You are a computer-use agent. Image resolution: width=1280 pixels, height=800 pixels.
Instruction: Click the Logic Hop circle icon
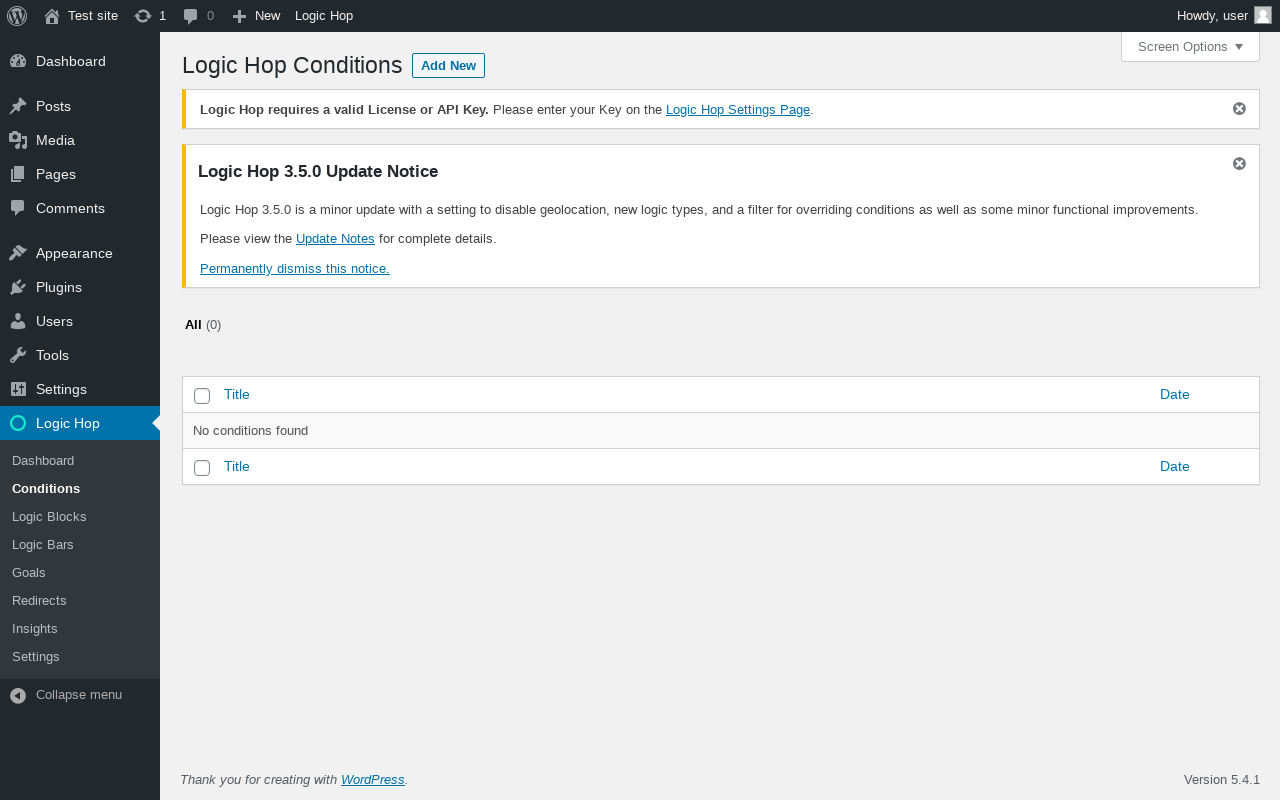(x=18, y=423)
